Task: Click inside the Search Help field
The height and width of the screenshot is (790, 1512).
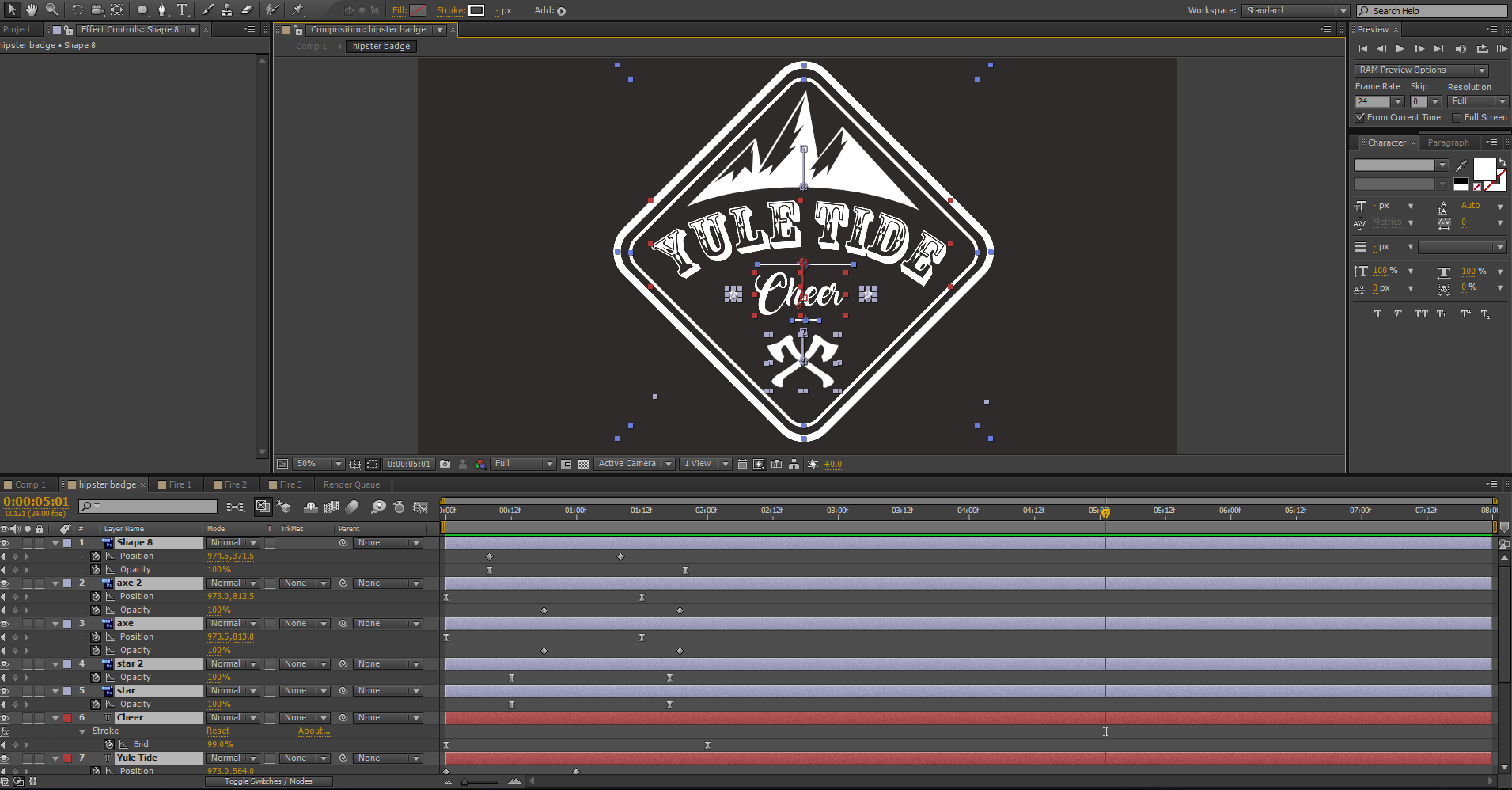Action: [x=1432, y=10]
